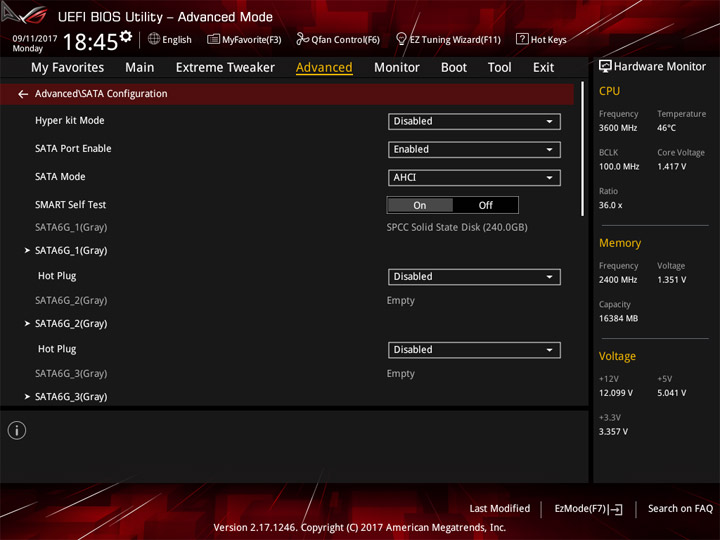Switch to Main tab
Image resolution: width=720 pixels, height=540 pixels.
140,68
